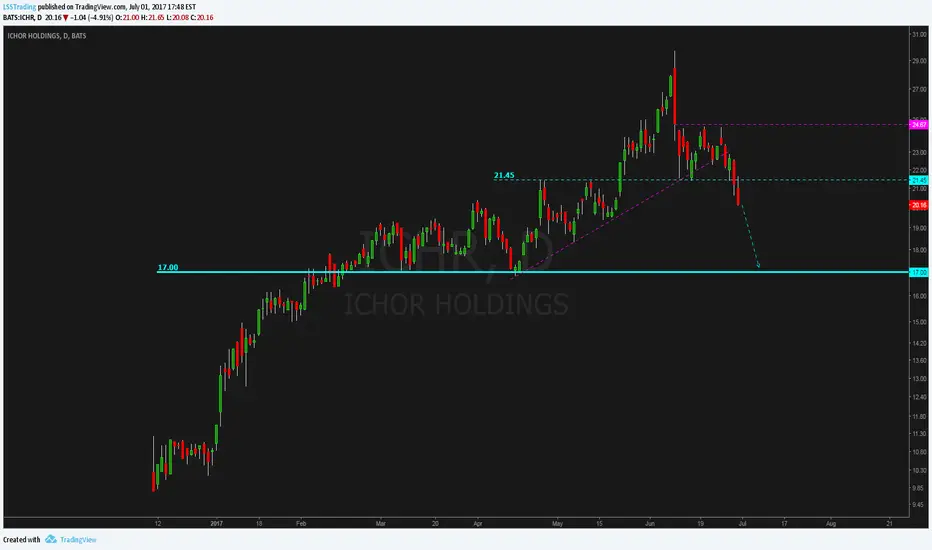
Task: Click the H:21.65 high value
Action: point(152,18)
